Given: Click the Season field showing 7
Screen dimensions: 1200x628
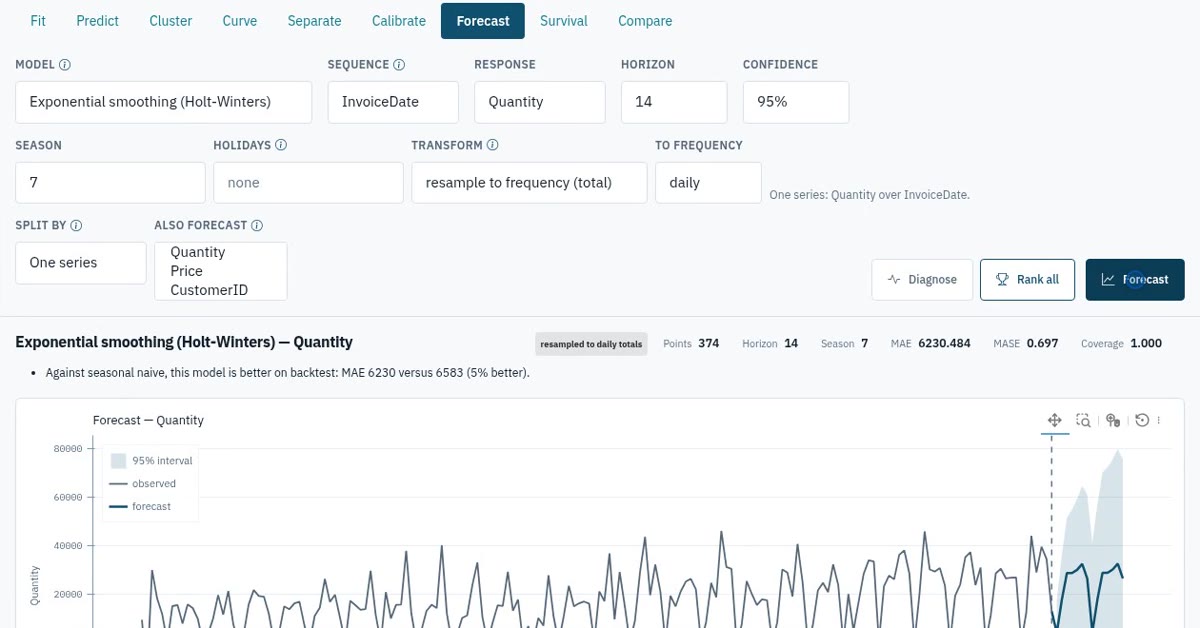Looking at the screenshot, I should coord(110,183).
